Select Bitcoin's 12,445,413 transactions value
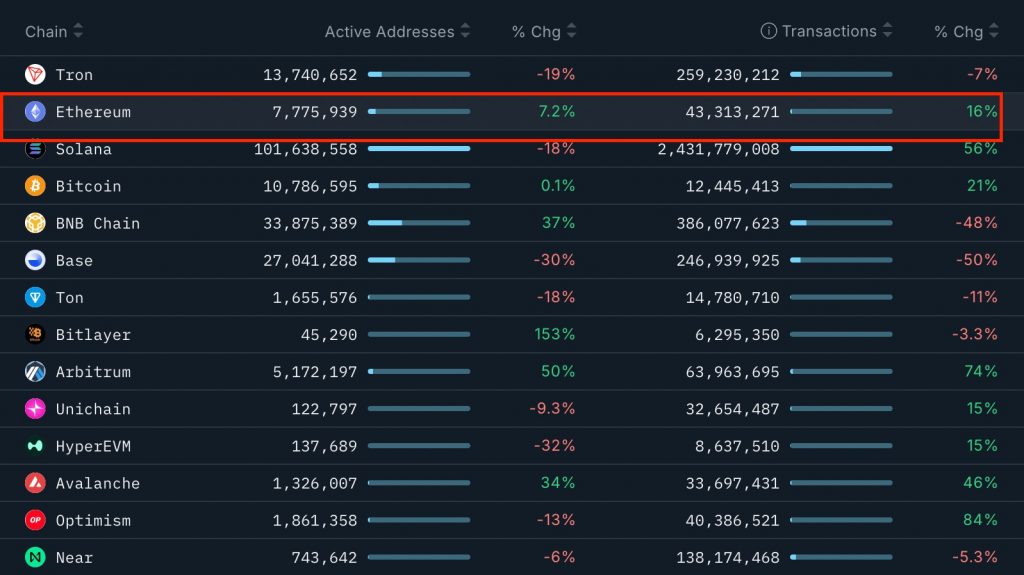Screen dimensions: 1024x575 [x=732, y=187]
